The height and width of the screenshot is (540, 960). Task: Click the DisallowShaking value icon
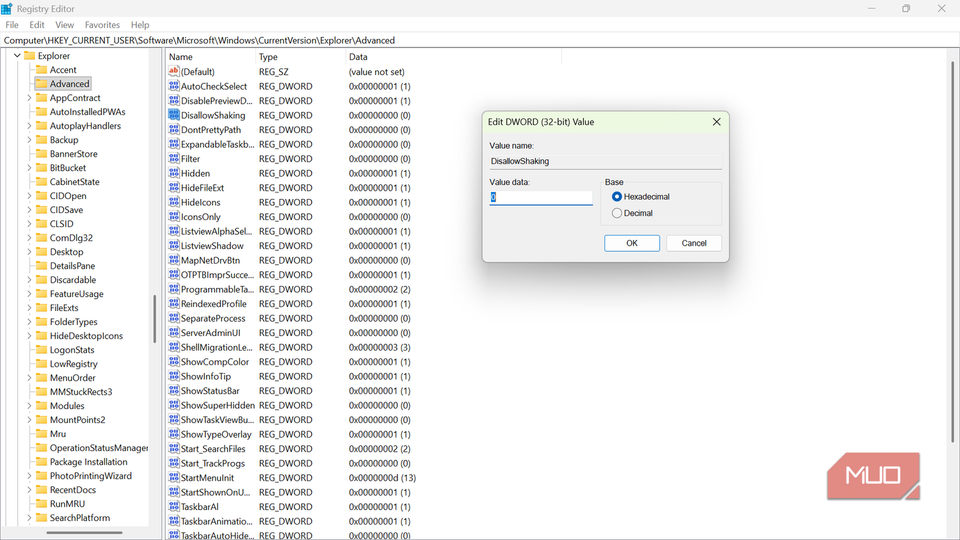(x=174, y=115)
